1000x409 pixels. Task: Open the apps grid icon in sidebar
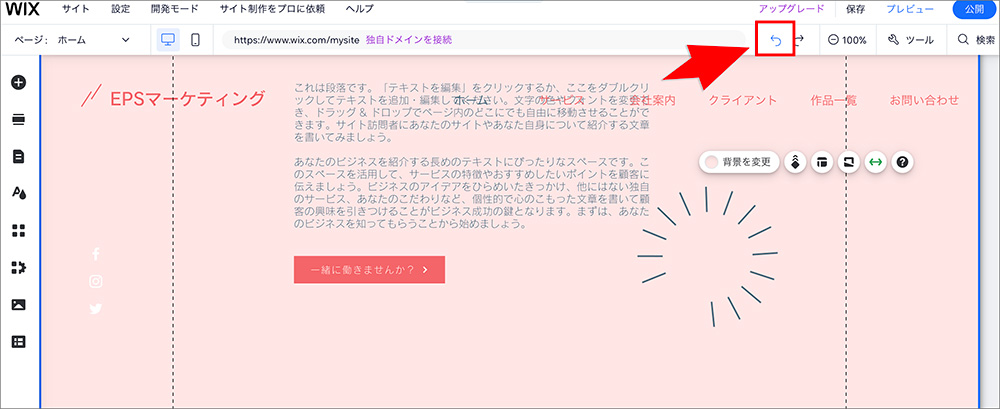[x=19, y=230]
